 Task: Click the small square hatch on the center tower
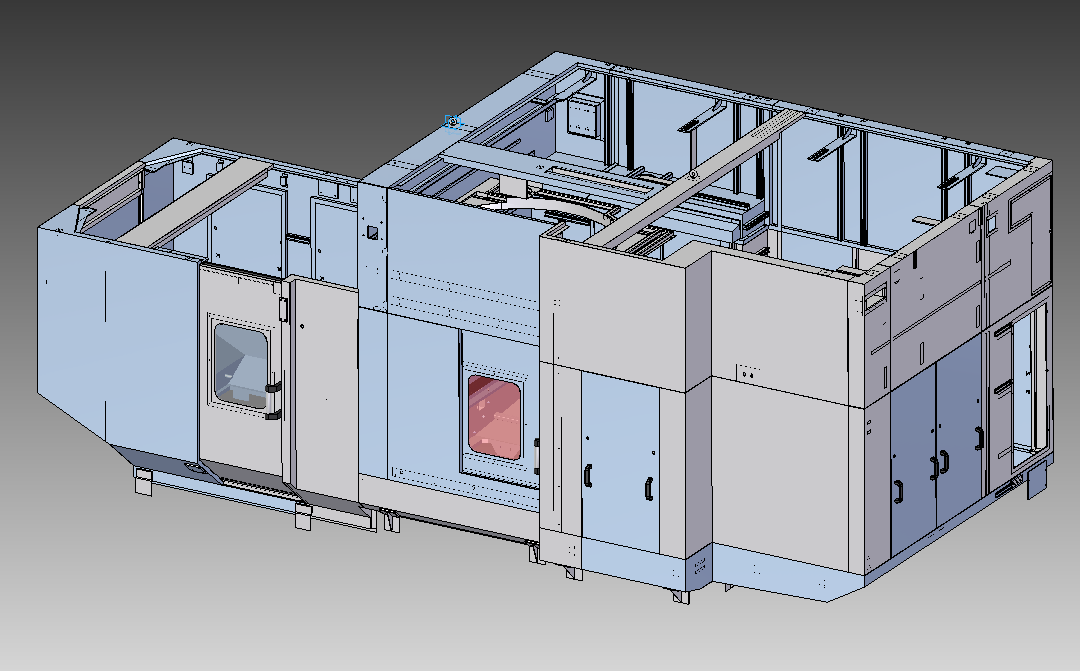click(x=372, y=232)
